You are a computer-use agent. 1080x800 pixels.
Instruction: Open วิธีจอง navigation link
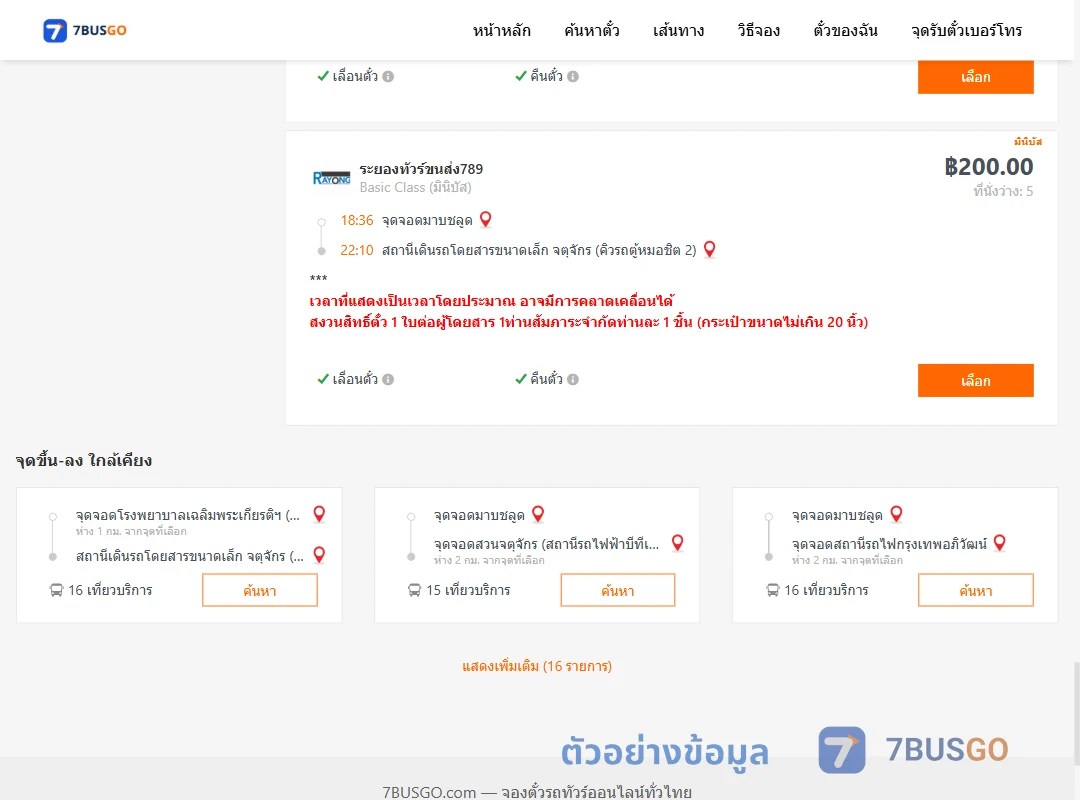pyautogui.click(x=758, y=30)
